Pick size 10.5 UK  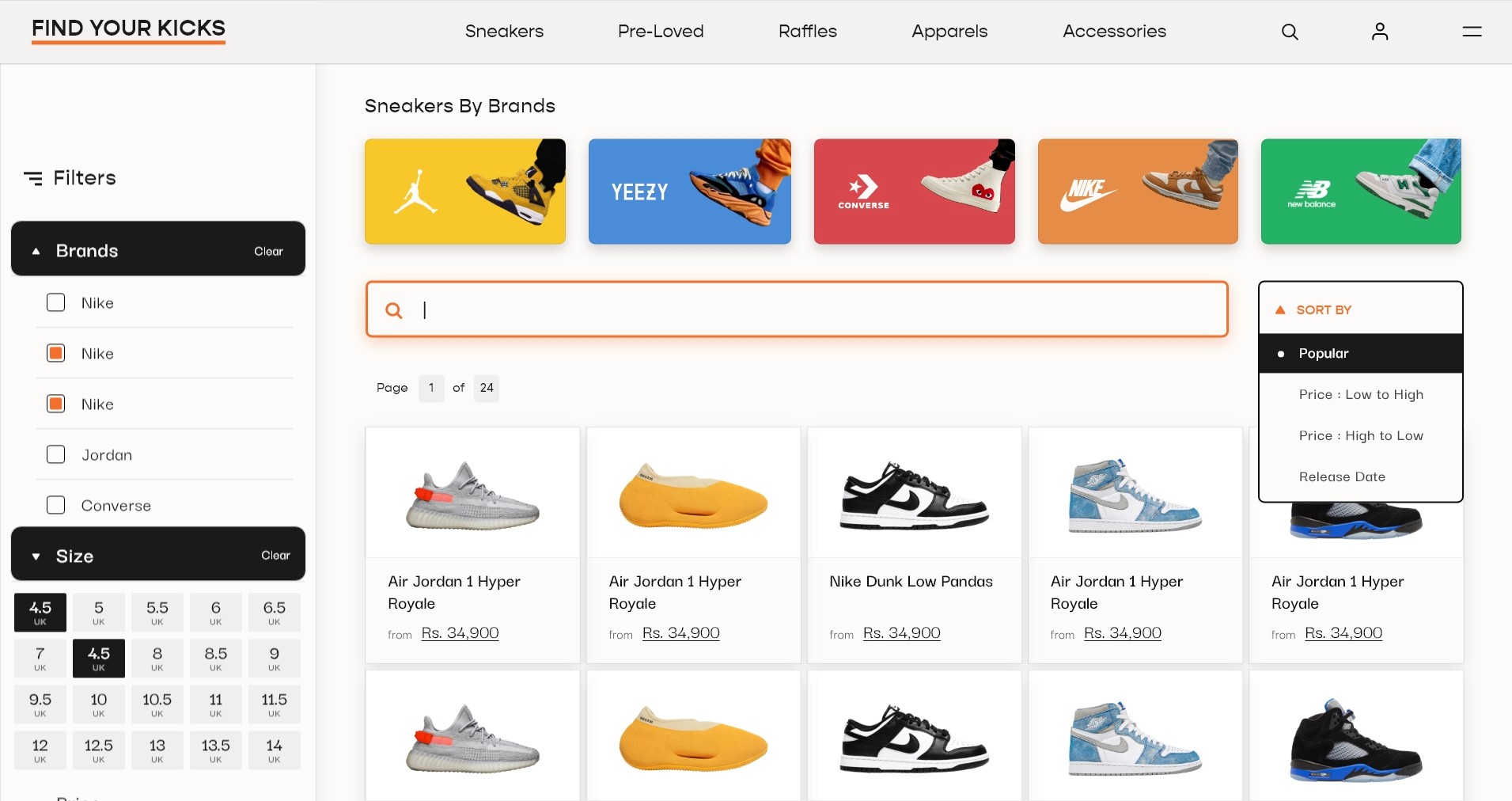pyautogui.click(x=157, y=704)
